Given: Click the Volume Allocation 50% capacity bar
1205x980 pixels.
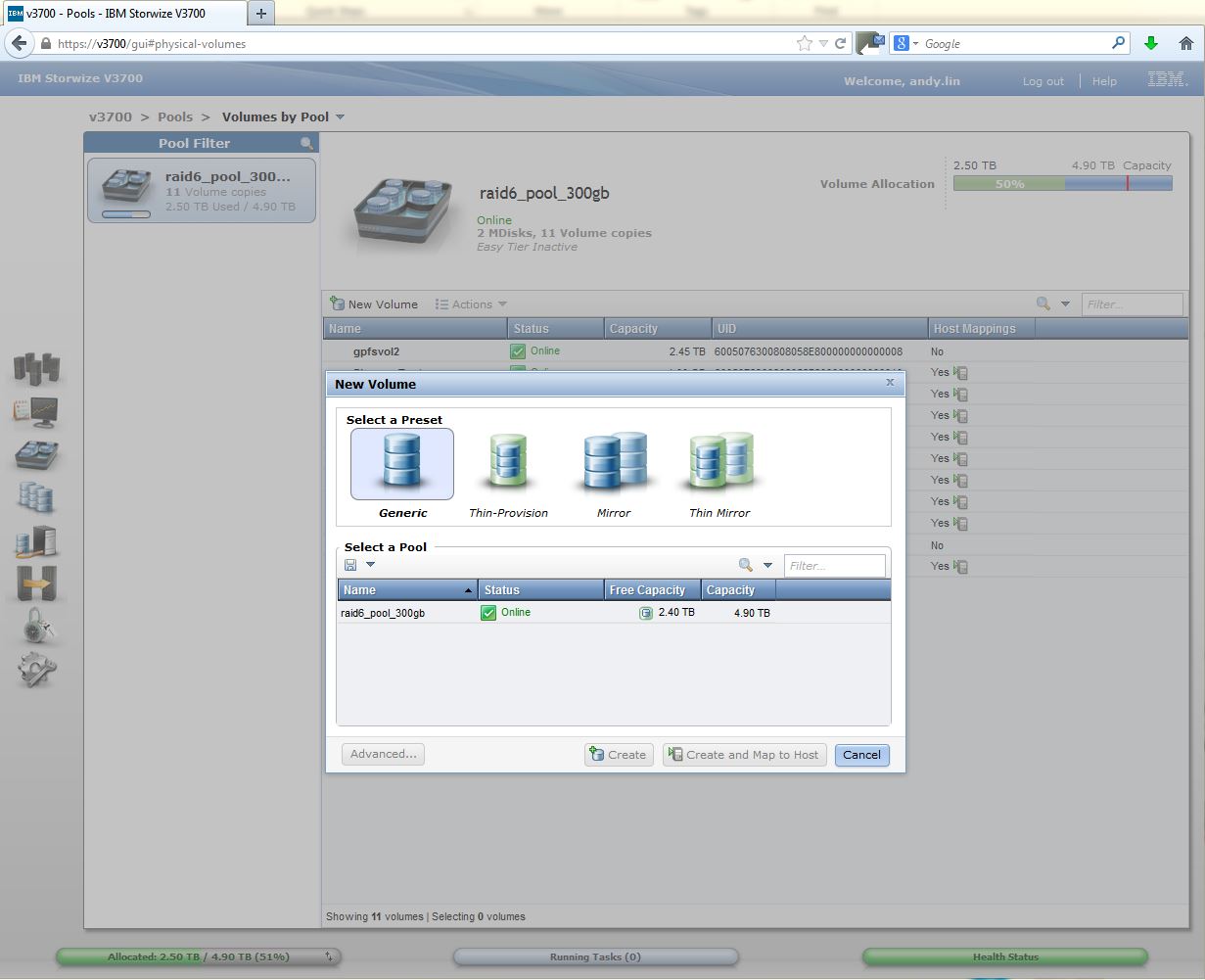Looking at the screenshot, I should coord(1062,183).
